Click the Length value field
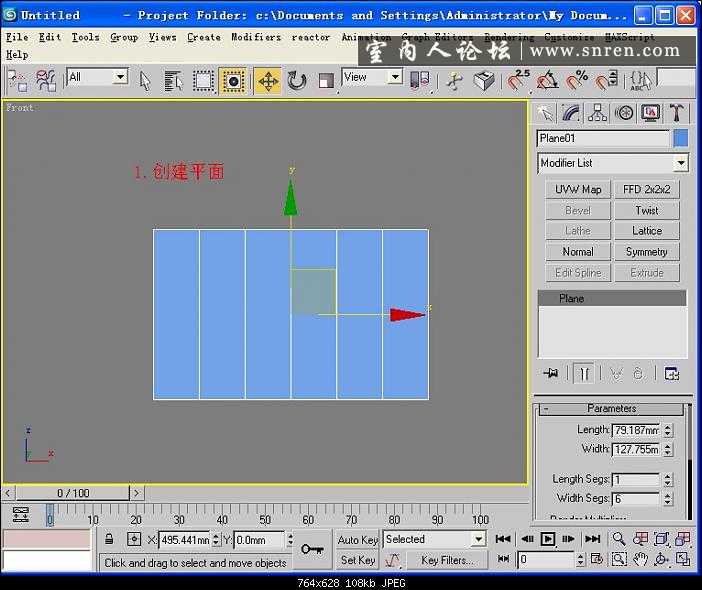 click(x=636, y=430)
